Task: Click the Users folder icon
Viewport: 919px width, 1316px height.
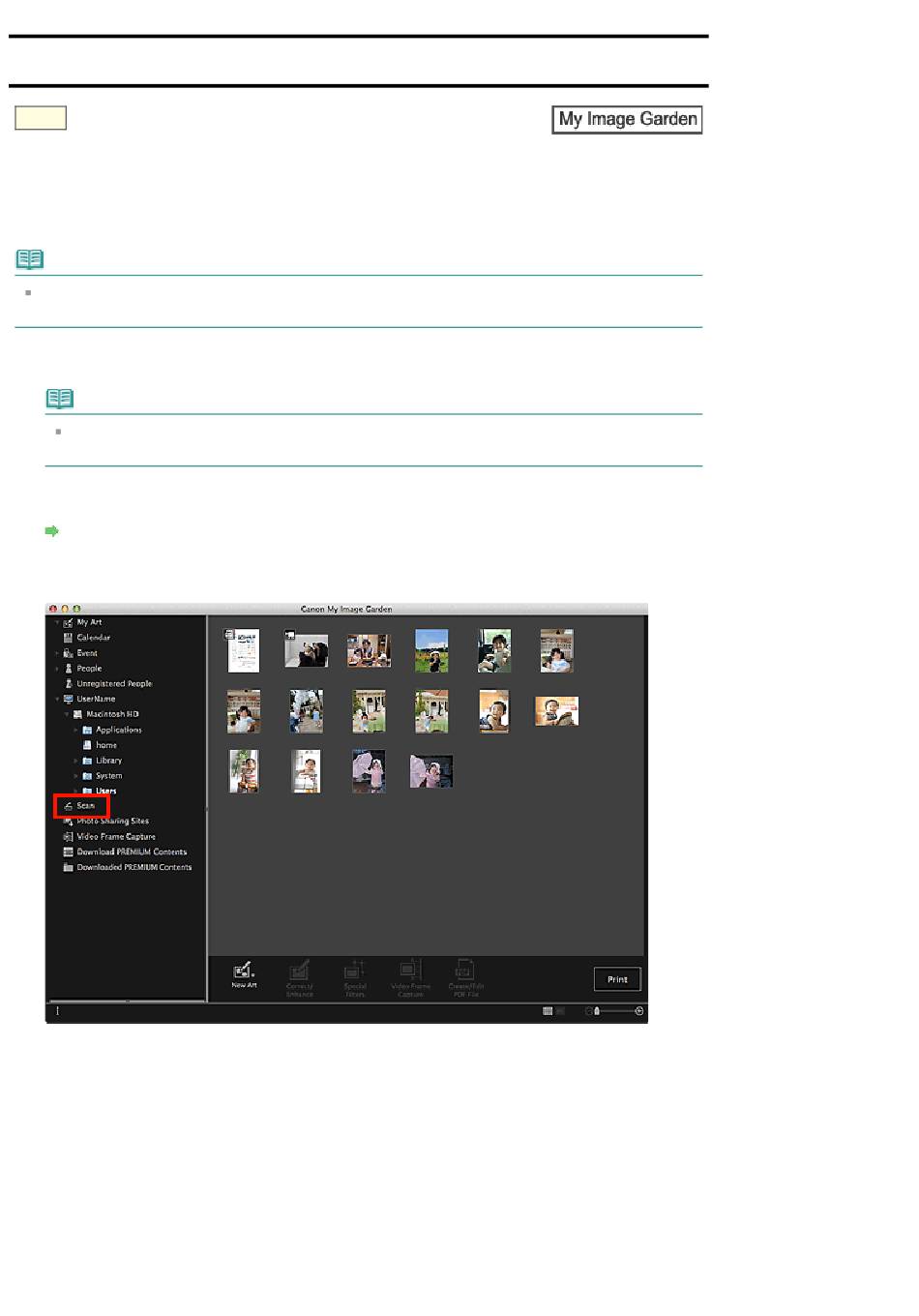Action: (x=87, y=791)
